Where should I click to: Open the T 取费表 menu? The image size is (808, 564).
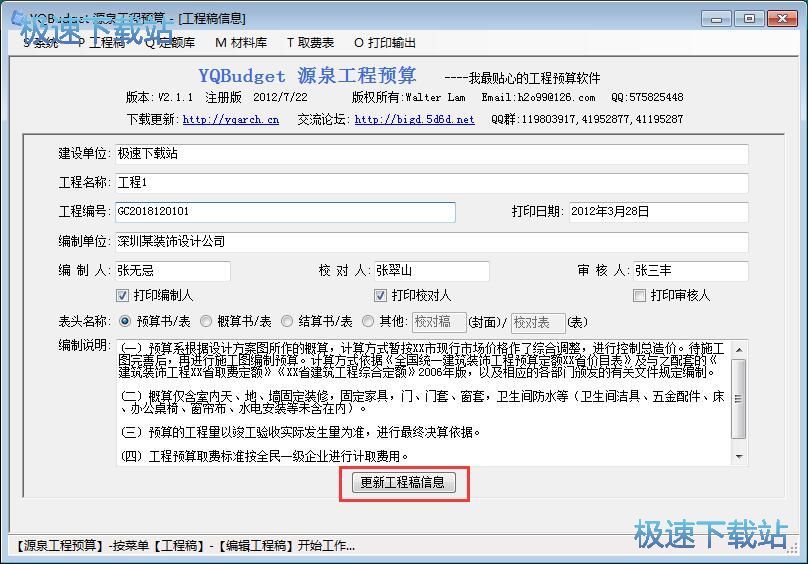(310, 43)
